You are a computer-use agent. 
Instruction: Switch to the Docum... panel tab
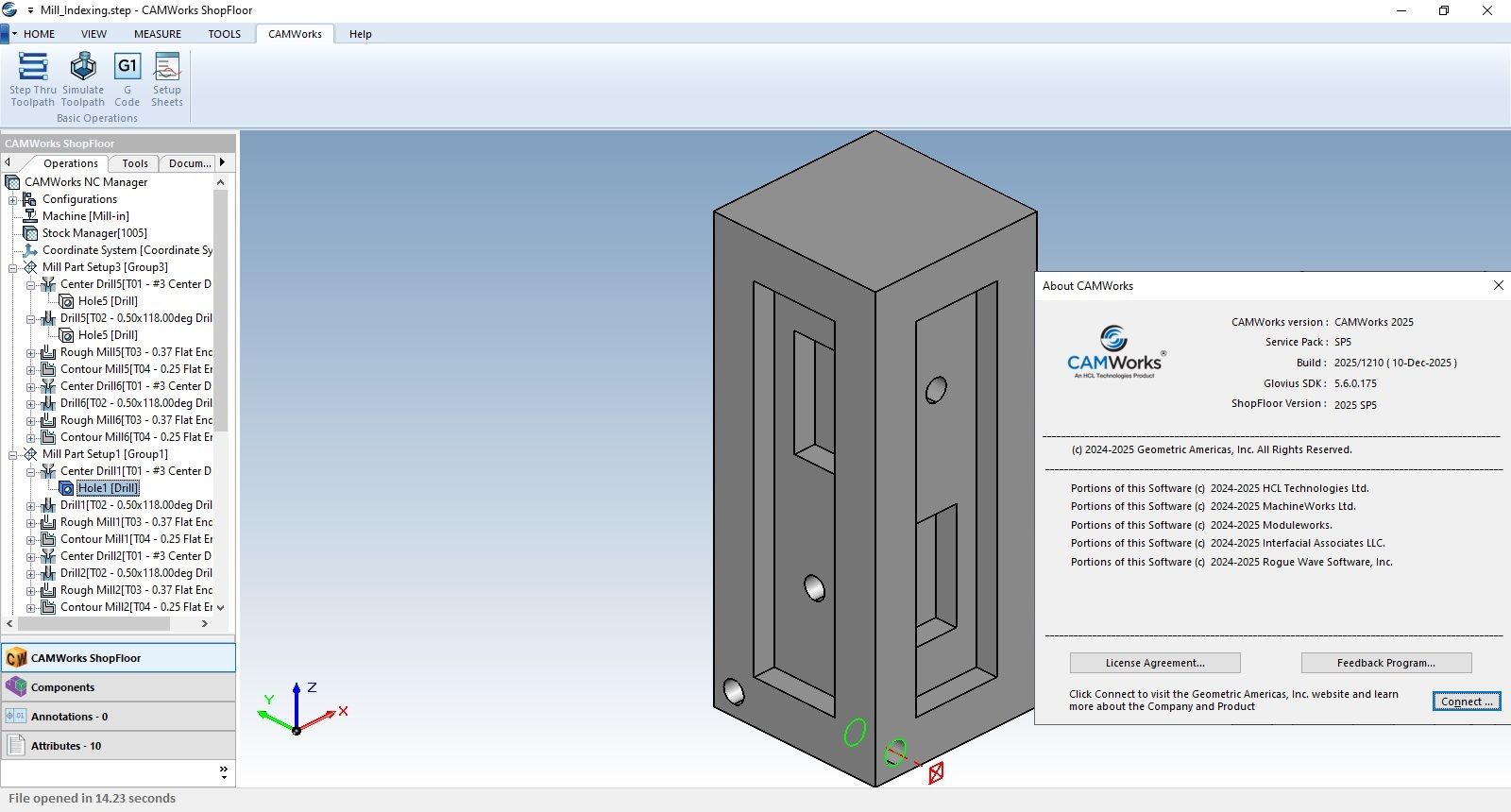coord(190,163)
